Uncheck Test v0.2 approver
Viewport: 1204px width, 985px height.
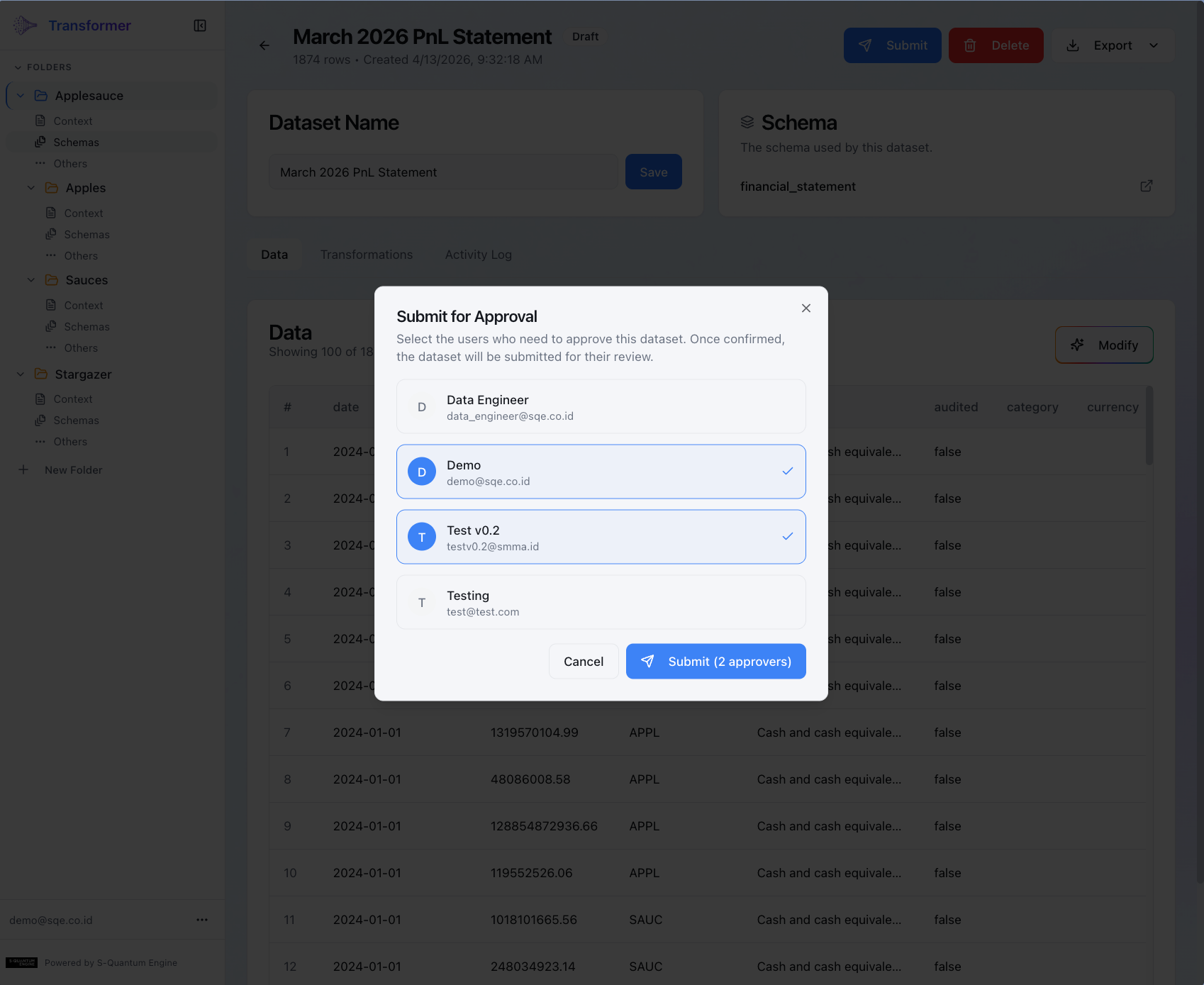601,537
